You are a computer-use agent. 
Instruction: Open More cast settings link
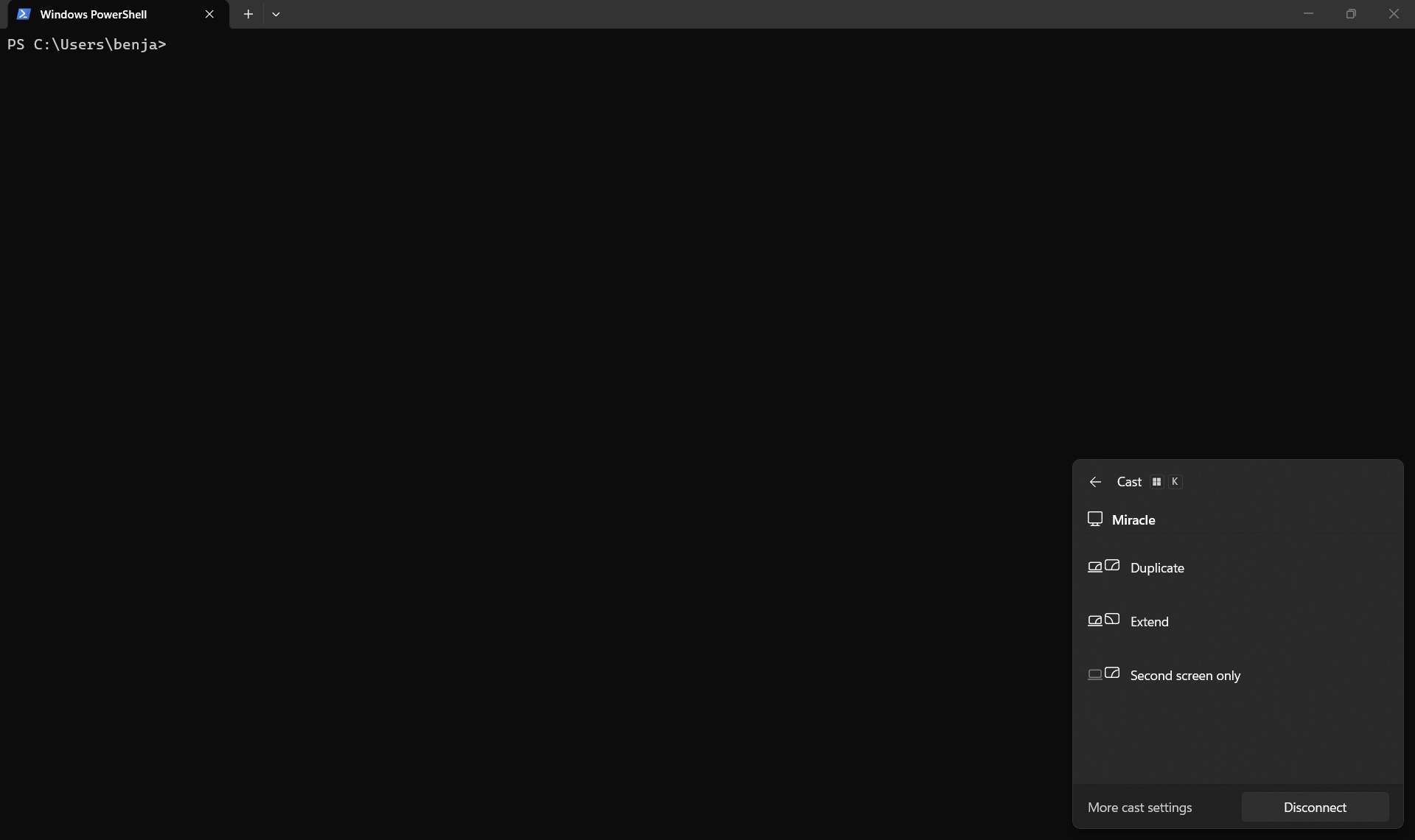(1139, 808)
